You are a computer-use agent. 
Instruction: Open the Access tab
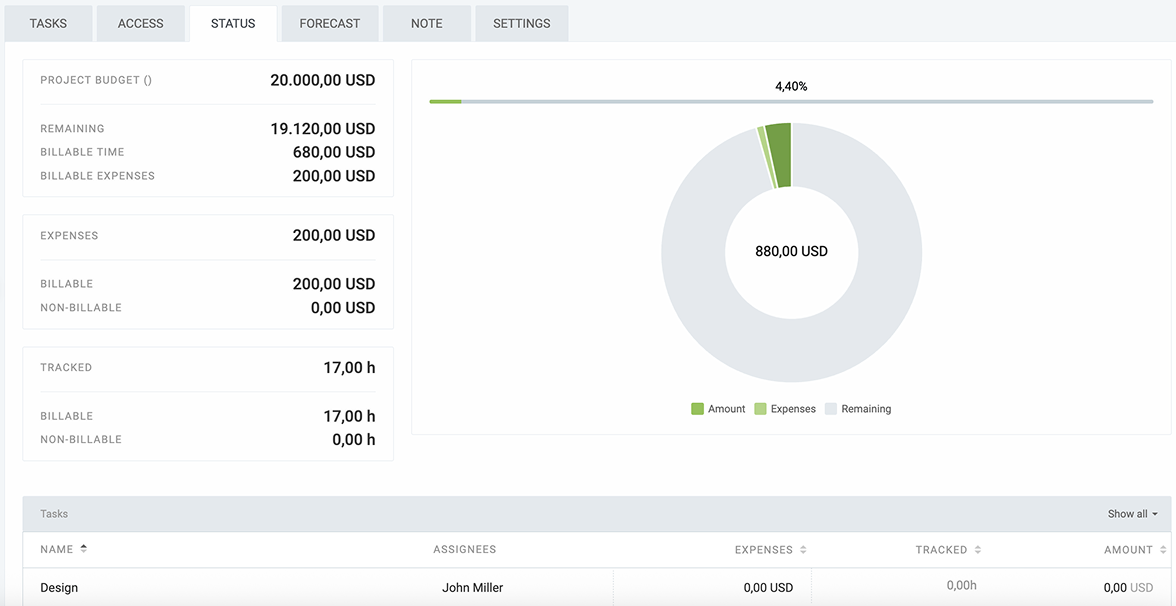pyautogui.click(x=140, y=23)
